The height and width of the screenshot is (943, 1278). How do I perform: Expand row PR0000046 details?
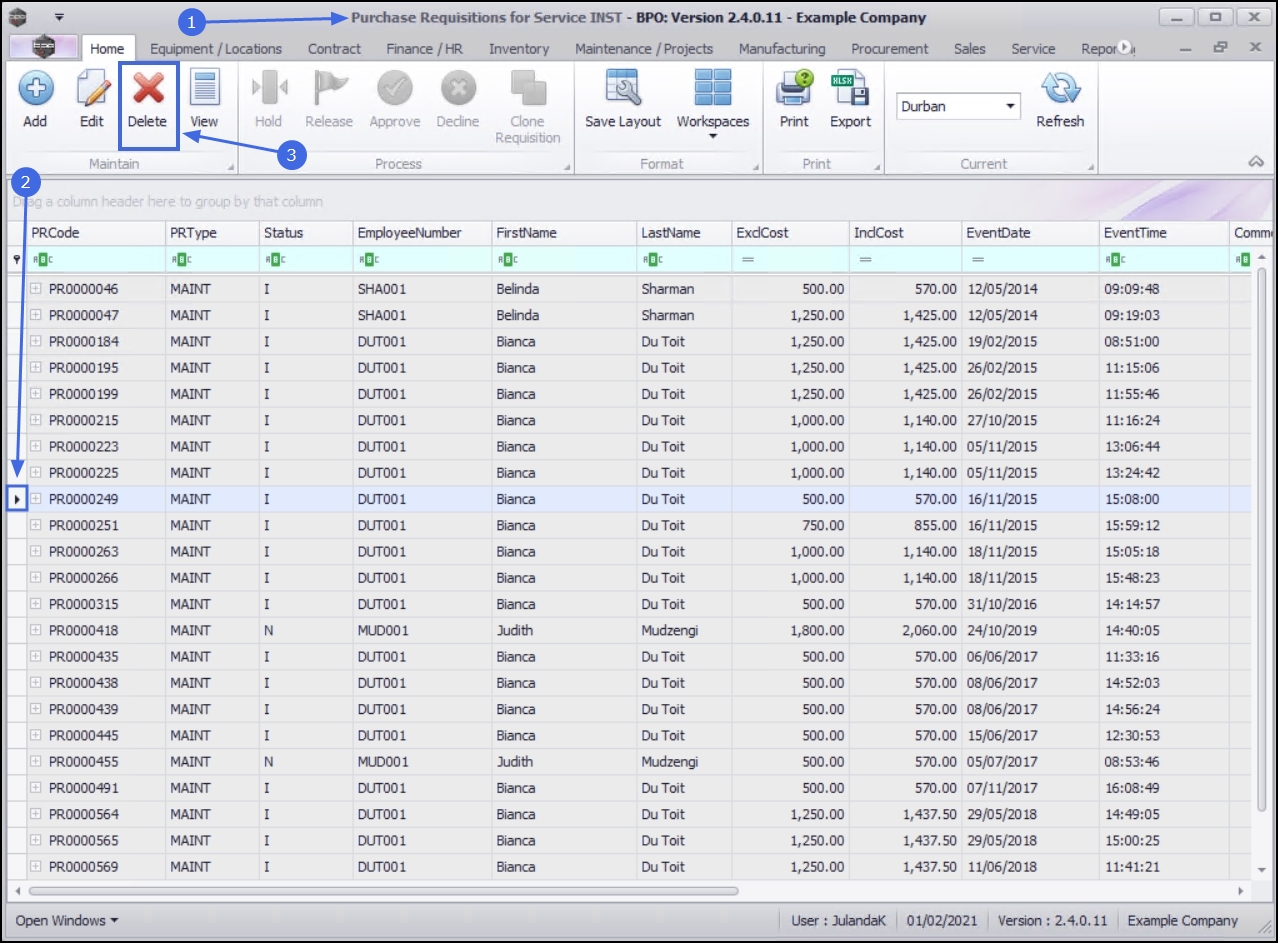click(36, 289)
